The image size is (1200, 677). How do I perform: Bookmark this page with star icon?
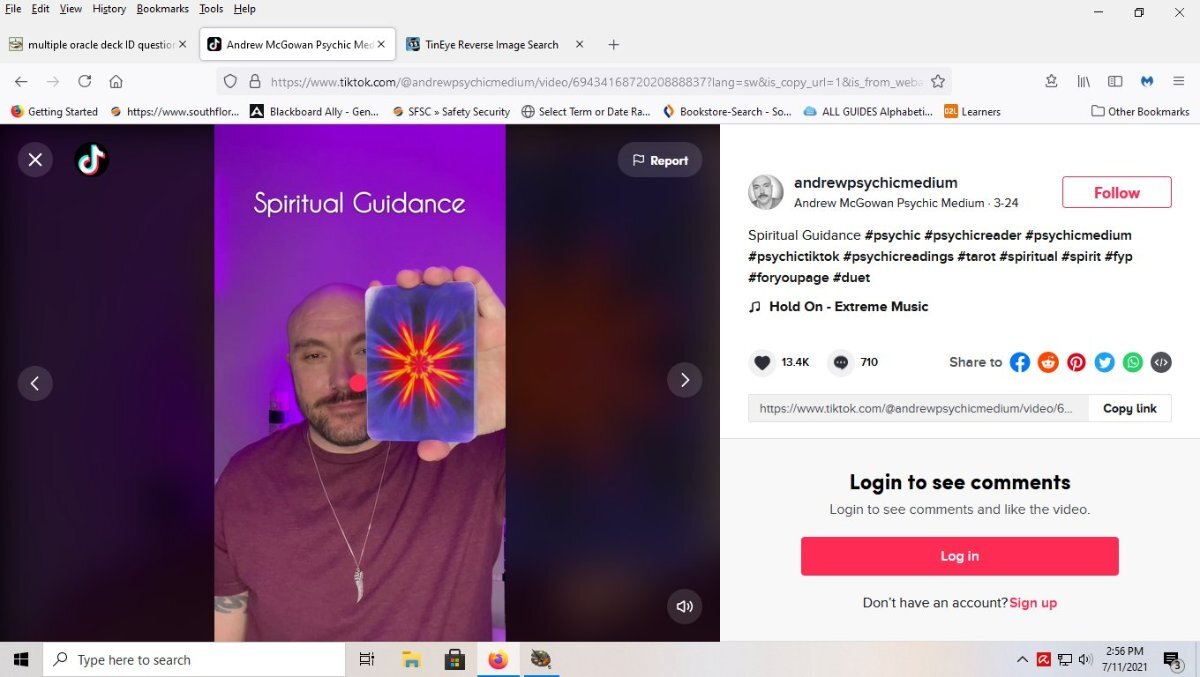(938, 81)
